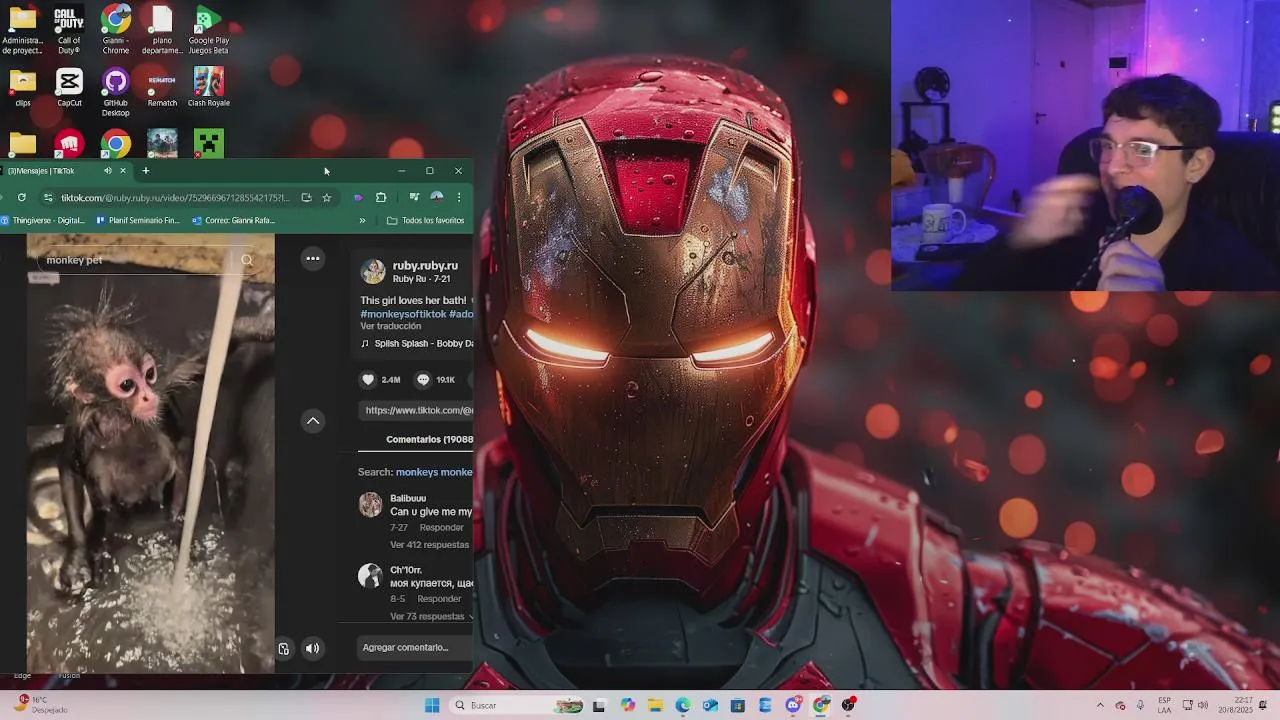Mute the TikTok tab via speaker icon
This screenshot has height=720, width=1280.
(107, 170)
